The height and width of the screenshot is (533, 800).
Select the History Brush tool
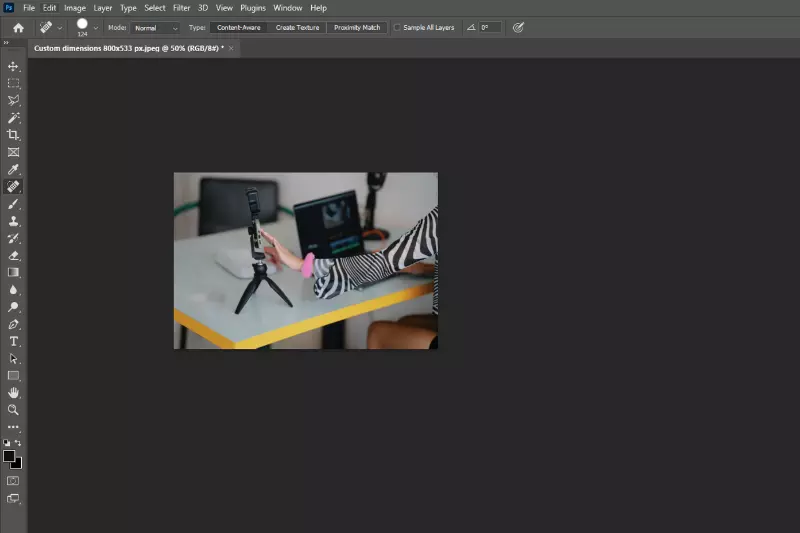[x=13, y=238]
